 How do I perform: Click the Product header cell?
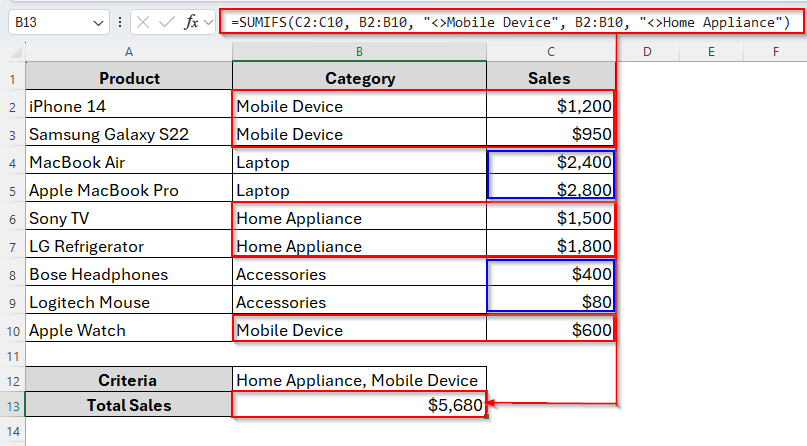click(129, 78)
